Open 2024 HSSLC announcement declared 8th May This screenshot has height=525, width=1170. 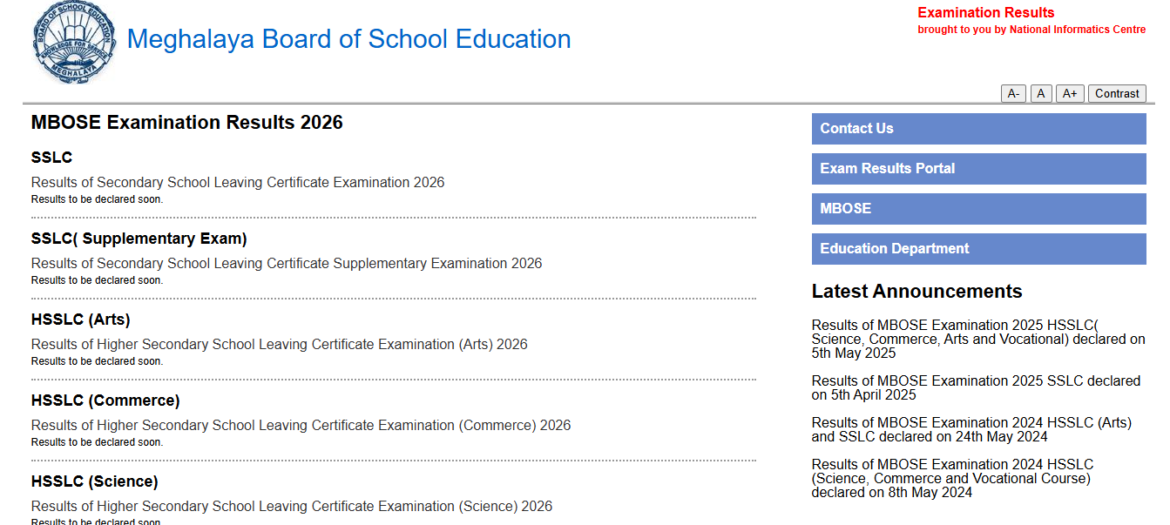coord(952,478)
